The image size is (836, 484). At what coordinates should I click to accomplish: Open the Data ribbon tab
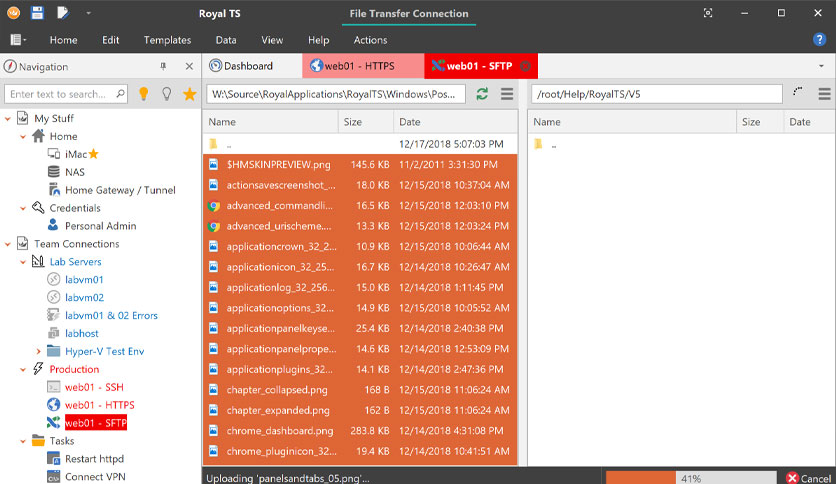(x=226, y=40)
